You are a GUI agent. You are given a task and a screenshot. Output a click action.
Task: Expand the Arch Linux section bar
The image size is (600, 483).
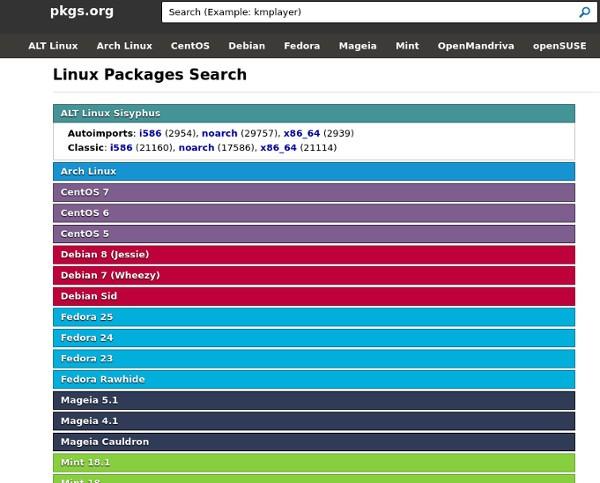(314, 171)
